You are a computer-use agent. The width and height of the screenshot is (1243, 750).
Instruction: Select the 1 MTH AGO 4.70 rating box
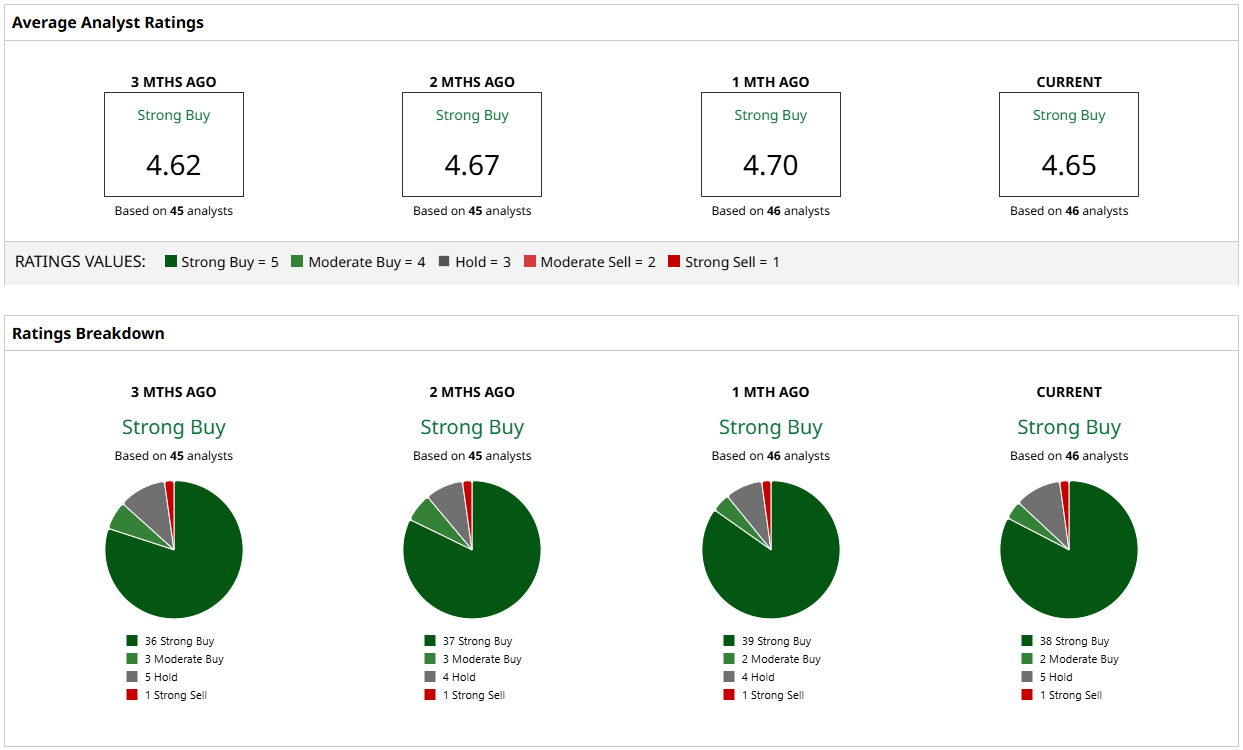pyautogui.click(x=771, y=144)
